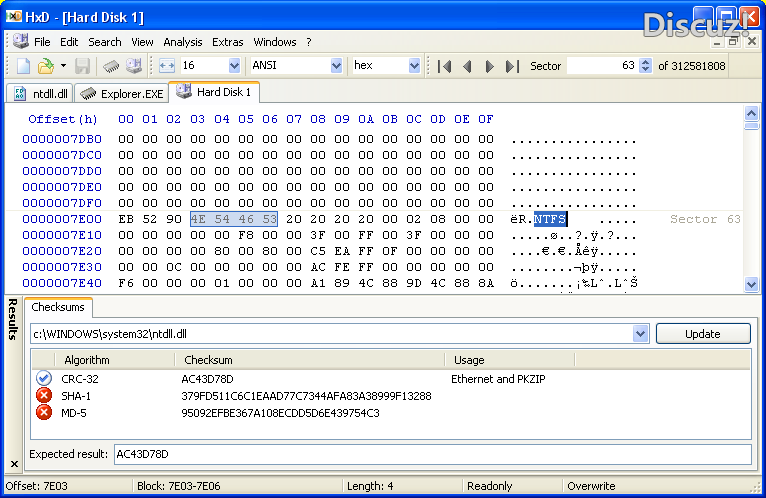766x498 pixels.
Task: Open the Edit menu
Action: [x=69, y=42]
